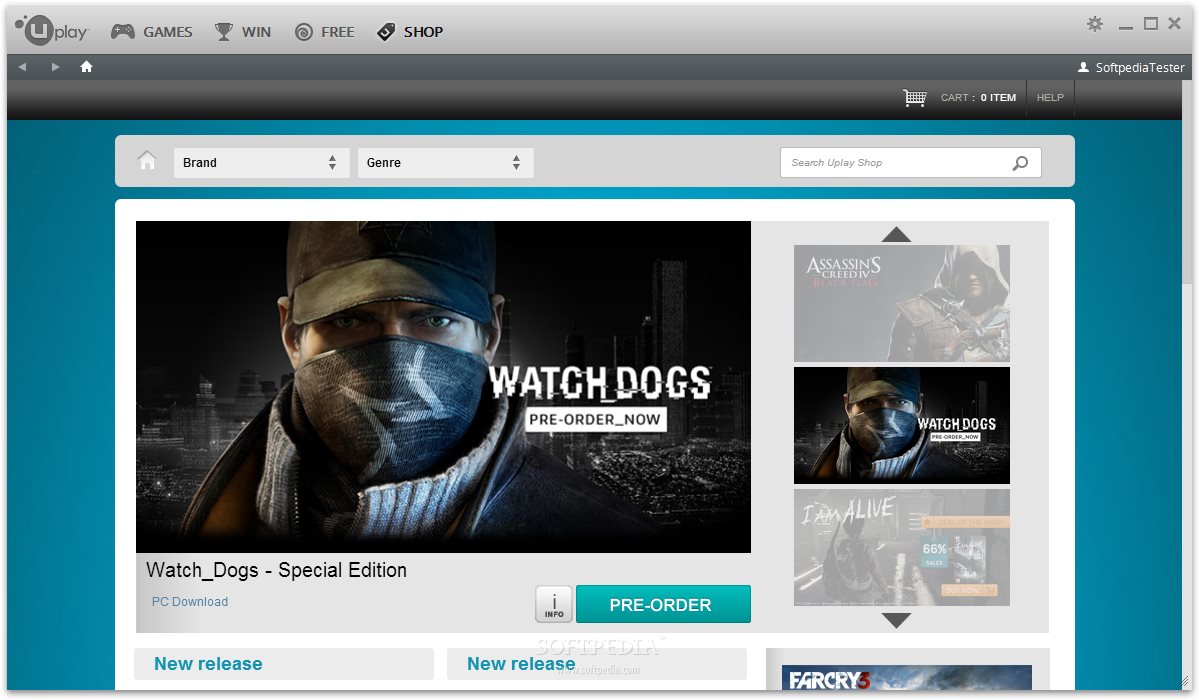Go back with the left arrow
Viewport: 1199px width, 700px height.
[x=22, y=67]
